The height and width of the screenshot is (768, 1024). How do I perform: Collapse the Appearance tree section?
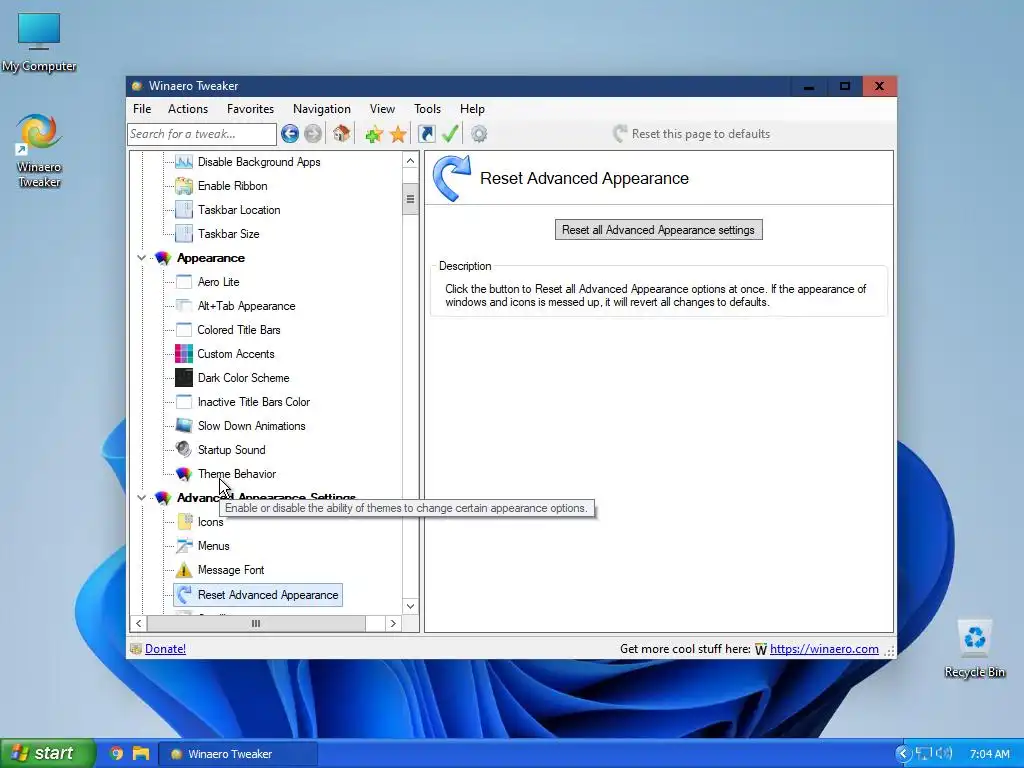(x=141, y=258)
